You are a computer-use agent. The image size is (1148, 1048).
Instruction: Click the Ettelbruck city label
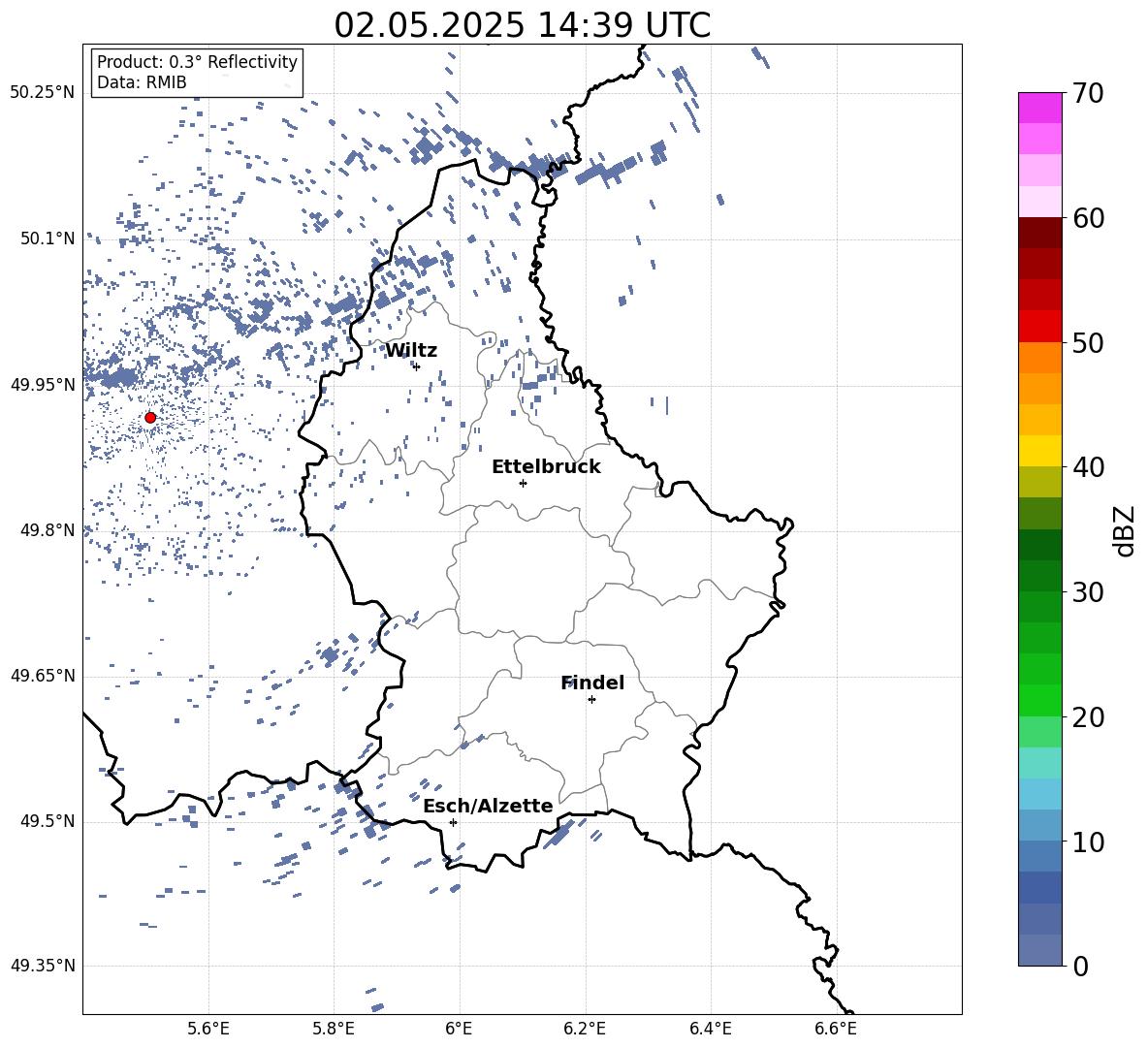(546, 467)
